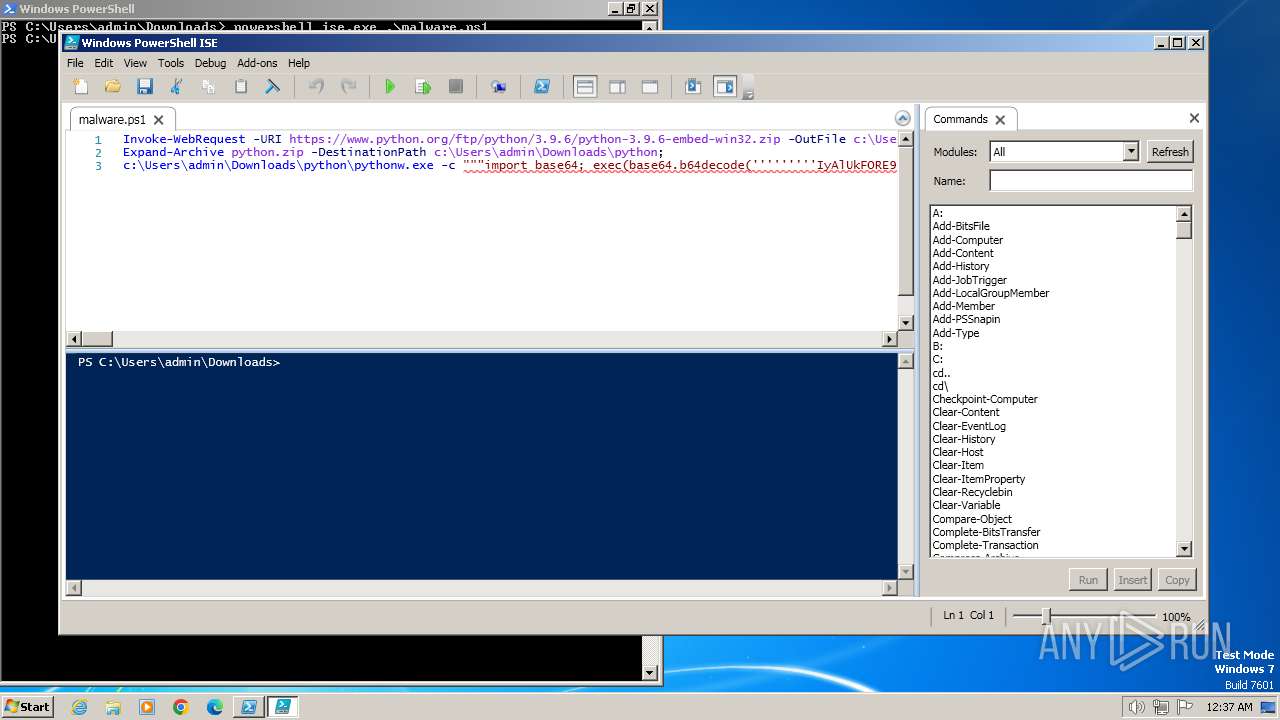Show the script pane maximized
1280x720 pixels.
(x=649, y=87)
